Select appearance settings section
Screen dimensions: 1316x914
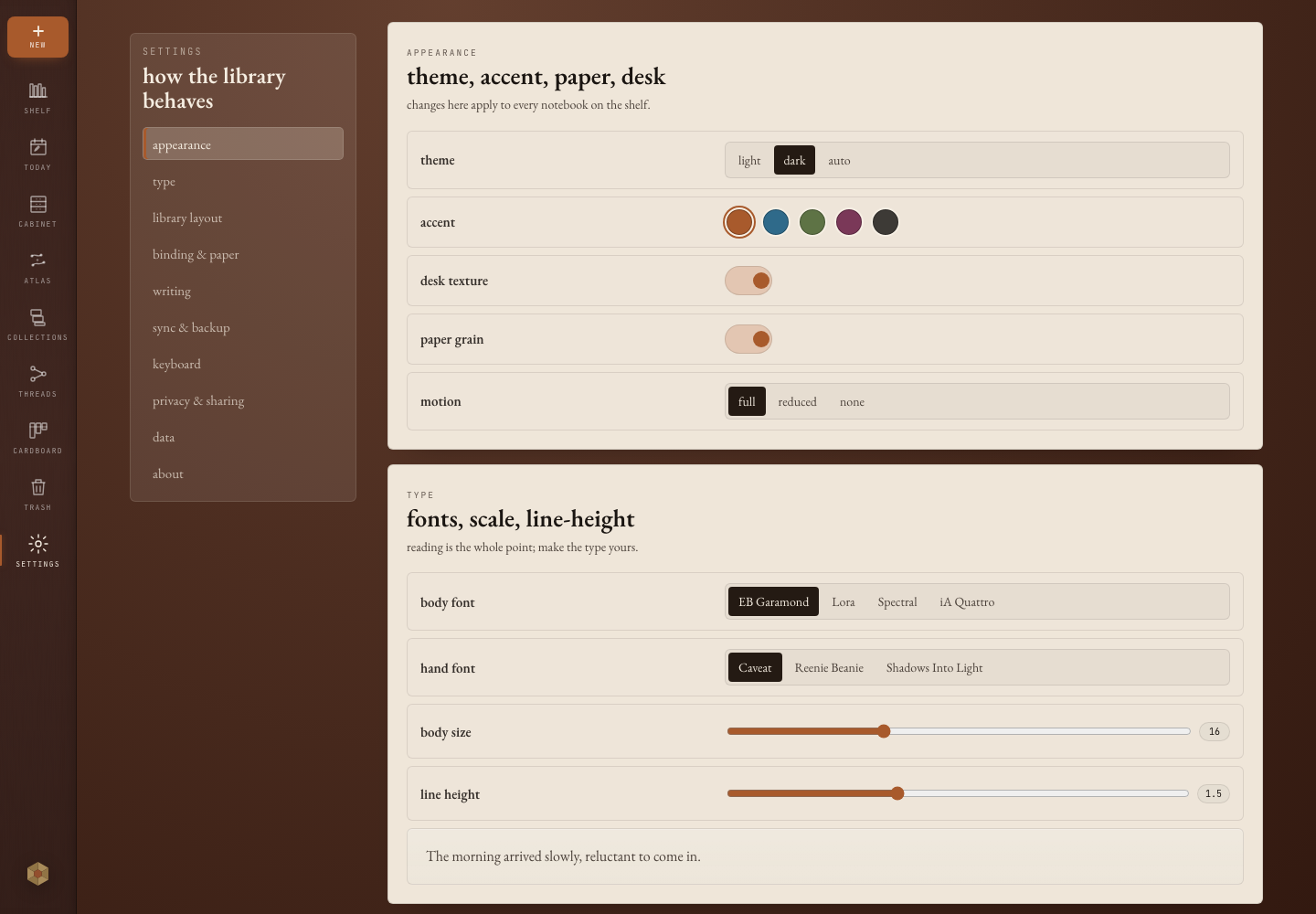(243, 143)
